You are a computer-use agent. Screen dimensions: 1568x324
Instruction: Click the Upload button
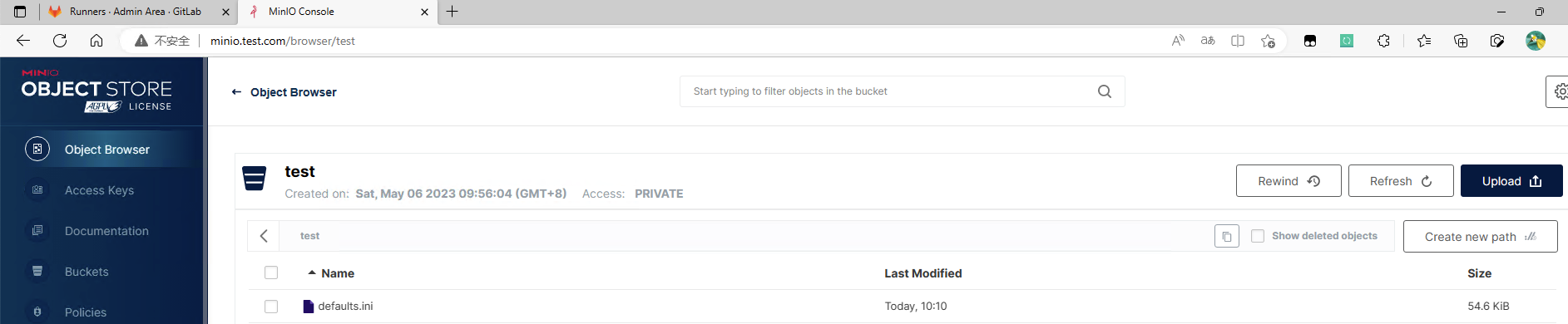(1511, 181)
